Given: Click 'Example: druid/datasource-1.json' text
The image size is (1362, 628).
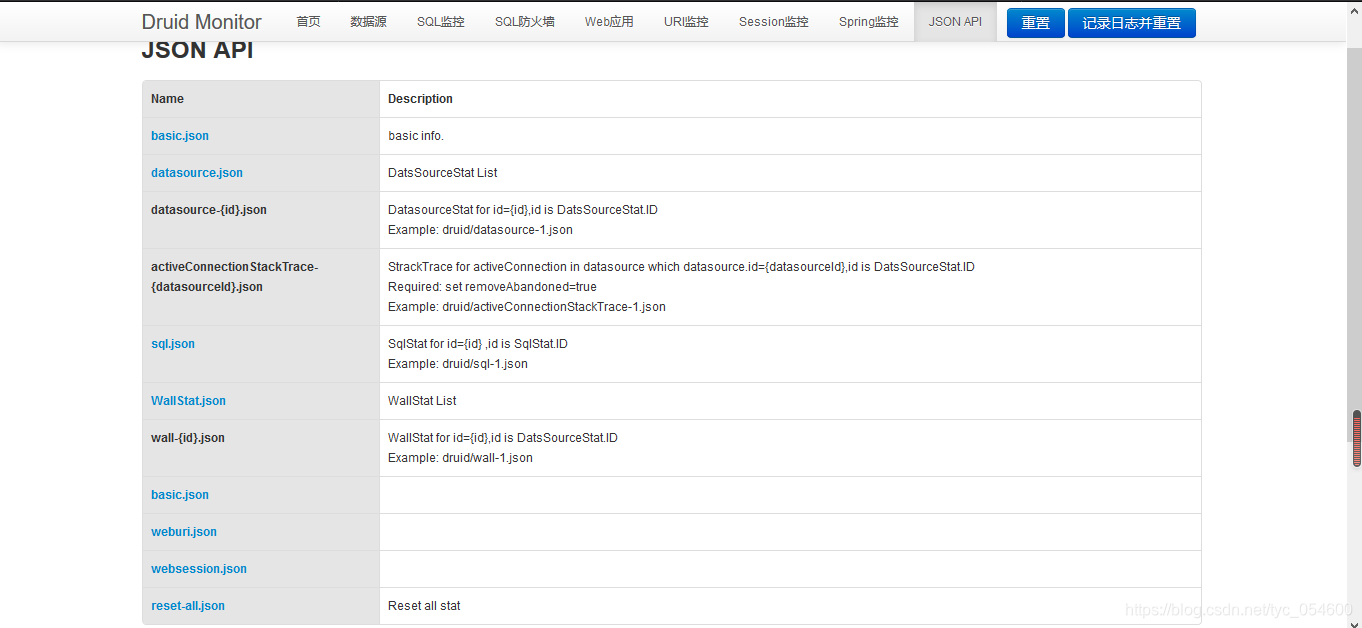Looking at the screenshot, I should tap(480, 230).
